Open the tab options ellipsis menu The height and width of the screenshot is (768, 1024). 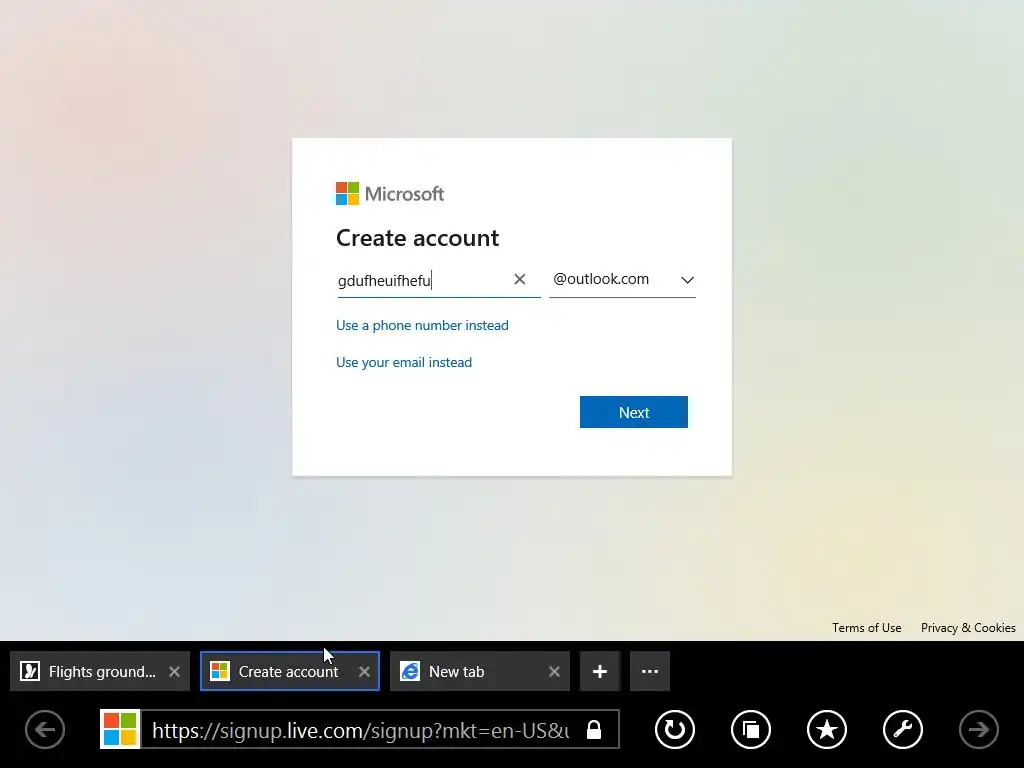click(x=650, y=671)
